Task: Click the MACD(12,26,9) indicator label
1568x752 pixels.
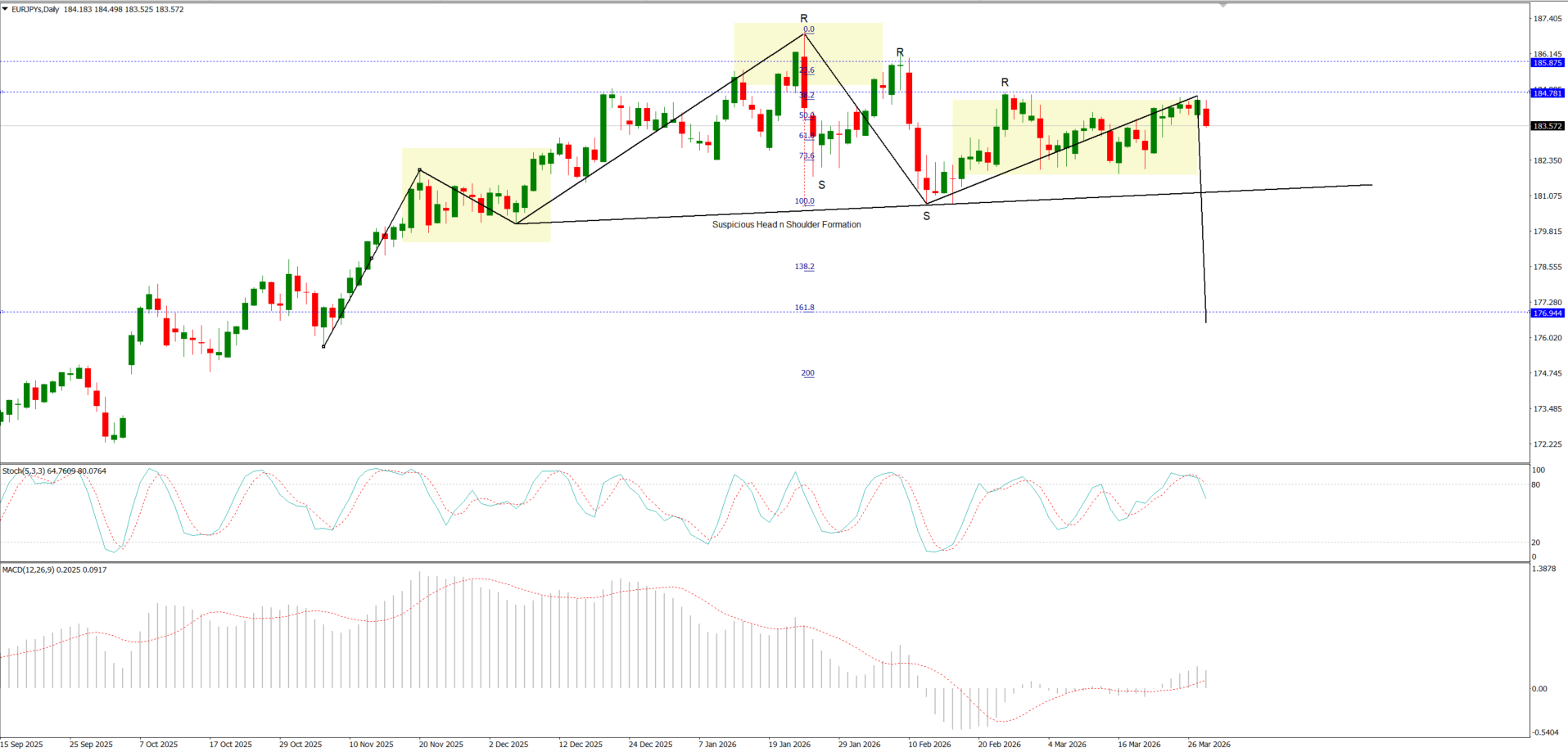Action: 54,570
